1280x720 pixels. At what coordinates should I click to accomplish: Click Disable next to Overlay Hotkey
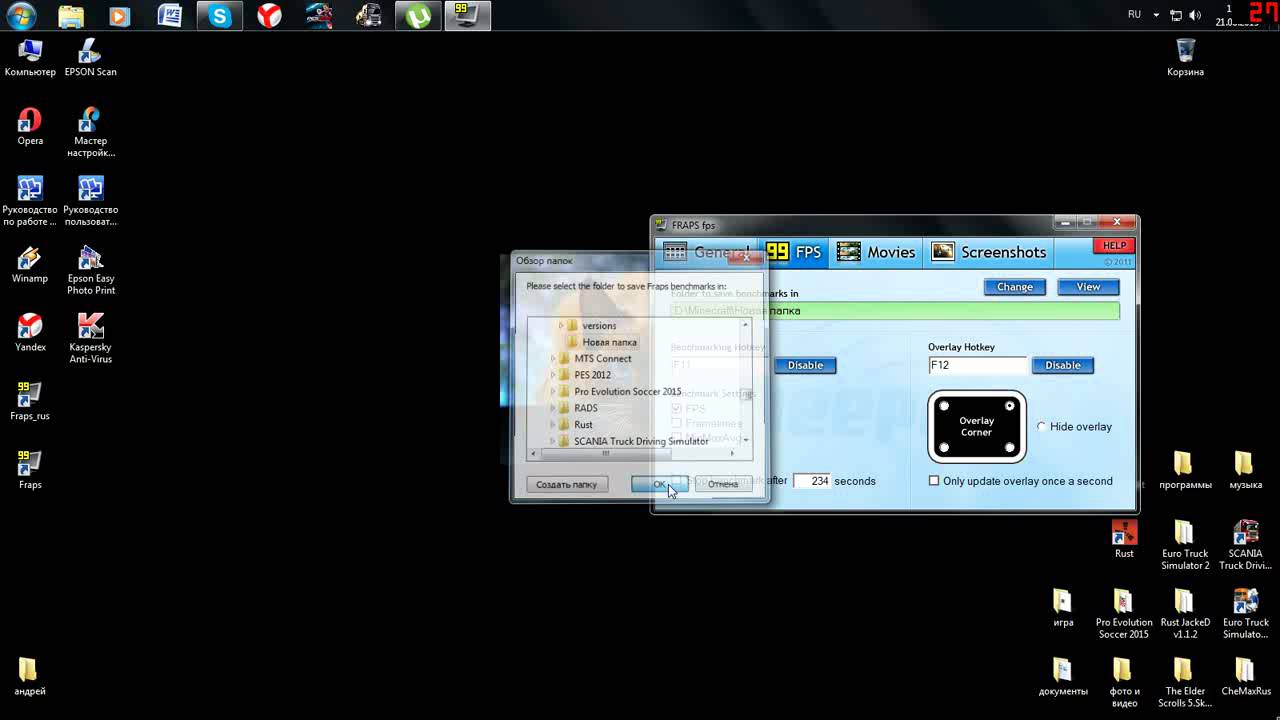coord(1063,365)
